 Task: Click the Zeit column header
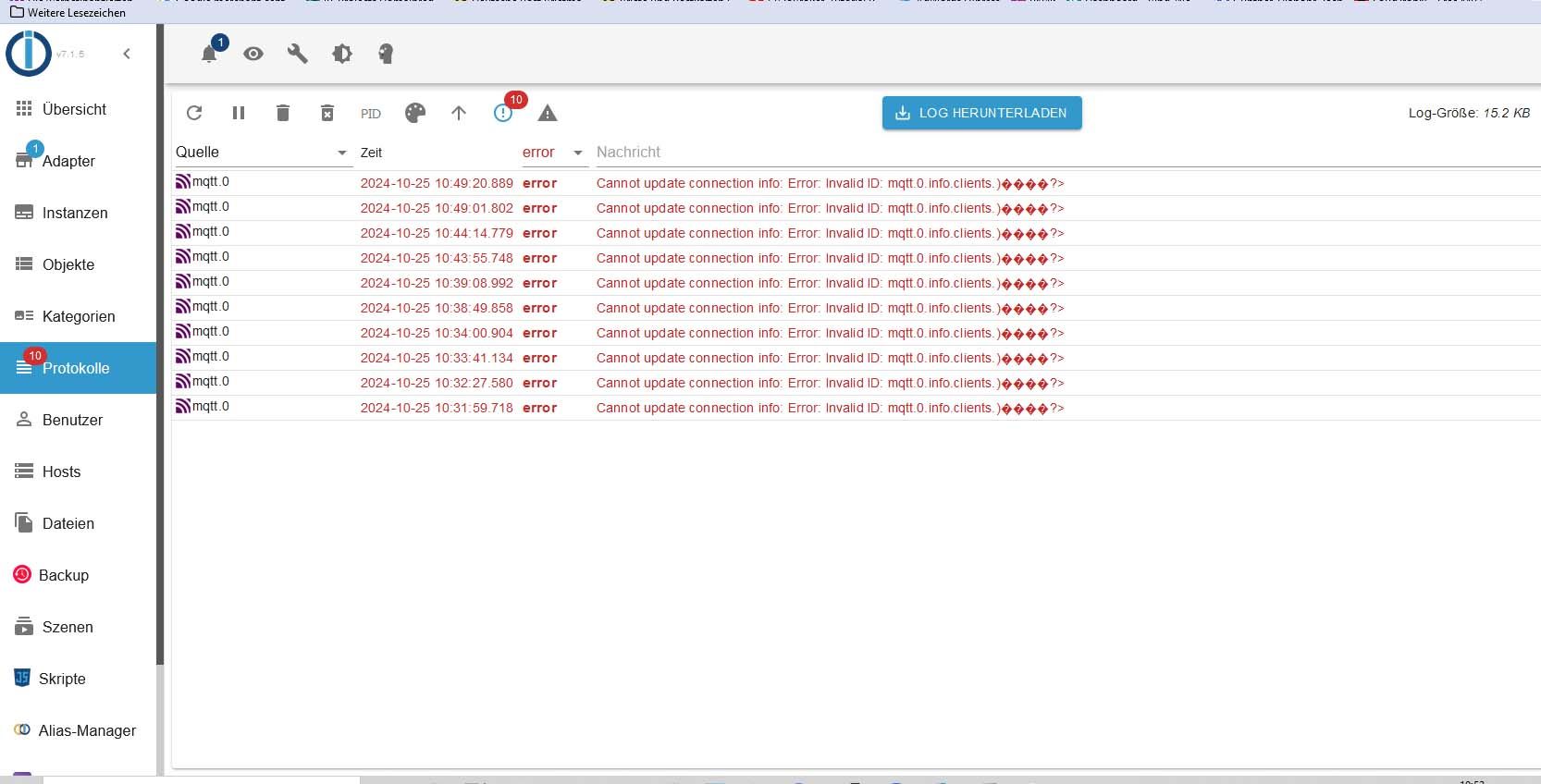tap(371, 153)
